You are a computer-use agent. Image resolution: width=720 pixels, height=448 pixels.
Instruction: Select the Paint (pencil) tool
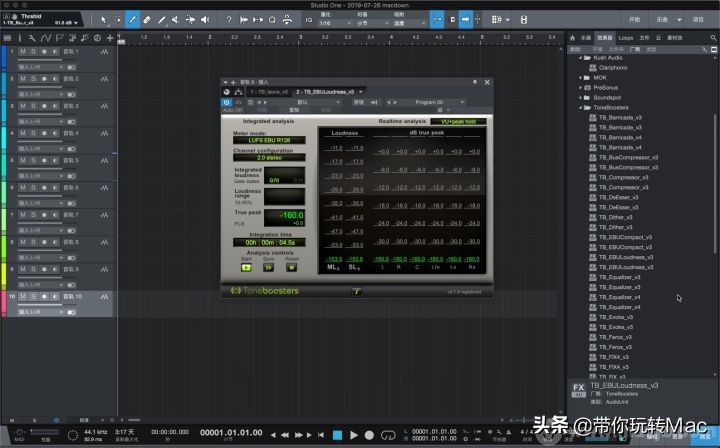pos(132,20)
